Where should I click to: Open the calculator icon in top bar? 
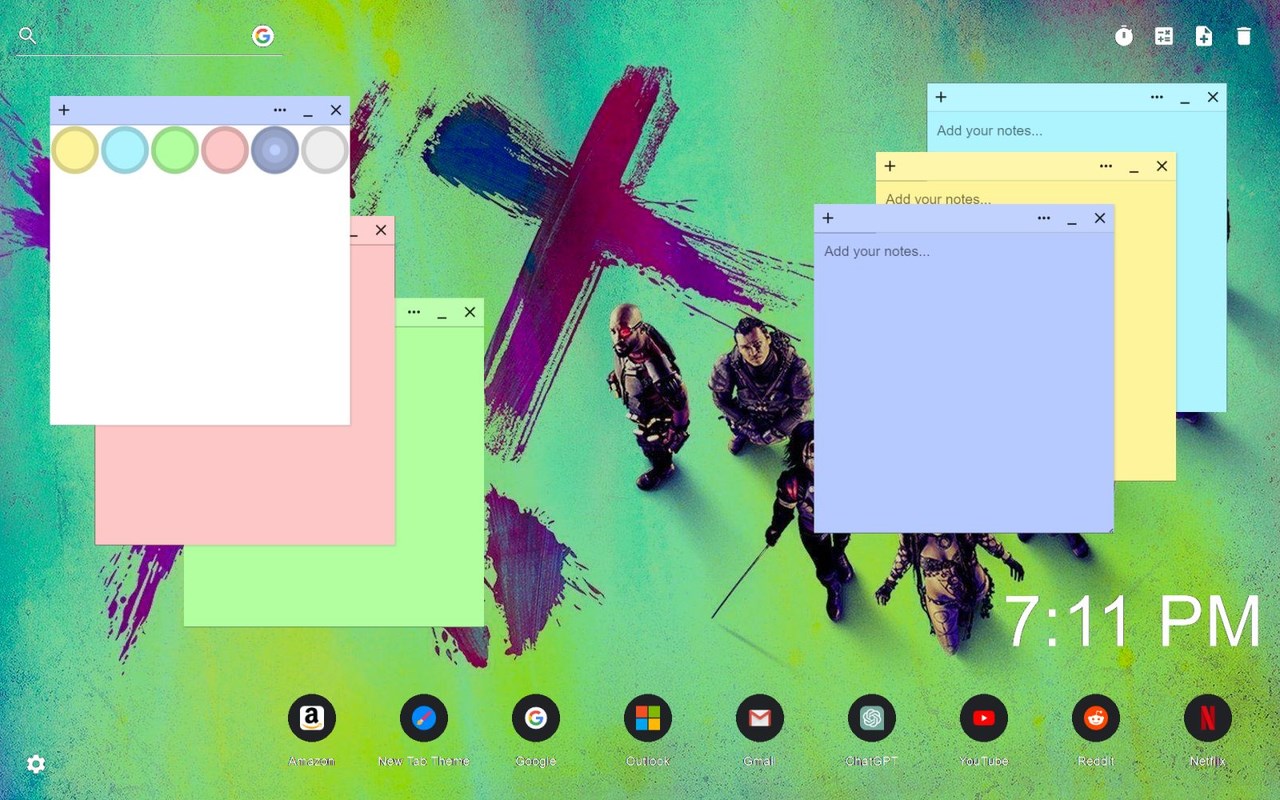pyautogui.click(x=1164, y=36)
